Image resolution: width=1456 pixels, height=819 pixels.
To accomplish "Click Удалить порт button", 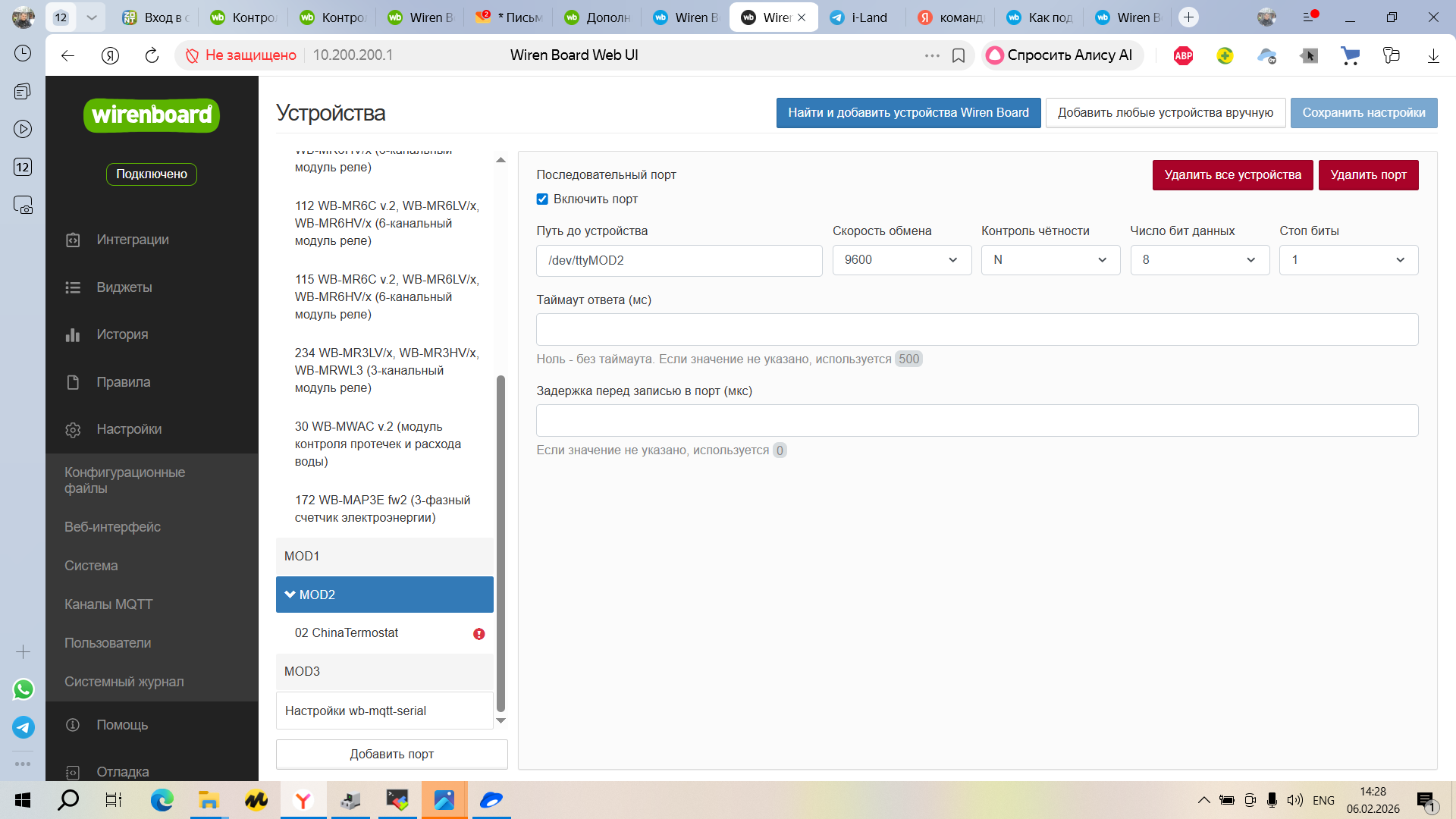I will point(1367,175).
